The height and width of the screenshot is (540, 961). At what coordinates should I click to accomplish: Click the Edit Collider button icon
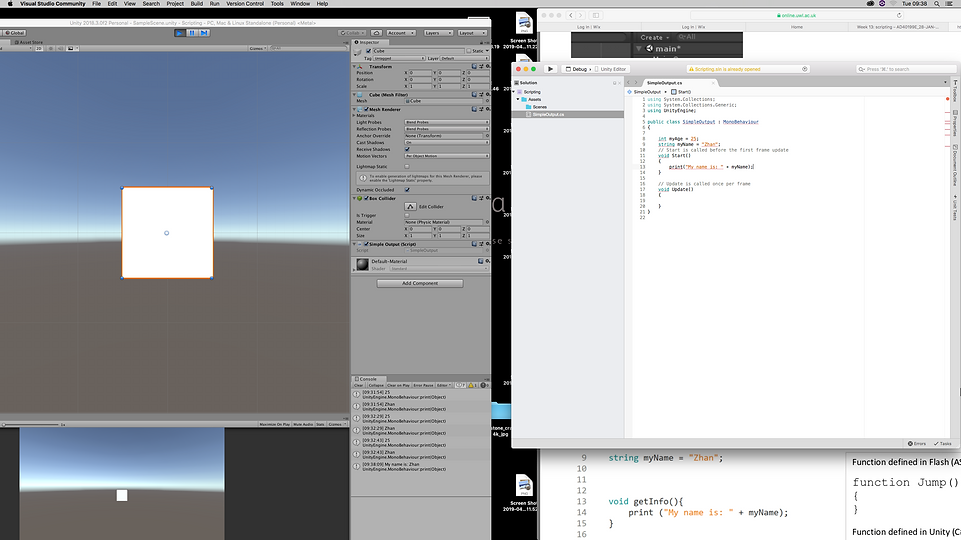[411, 207]
